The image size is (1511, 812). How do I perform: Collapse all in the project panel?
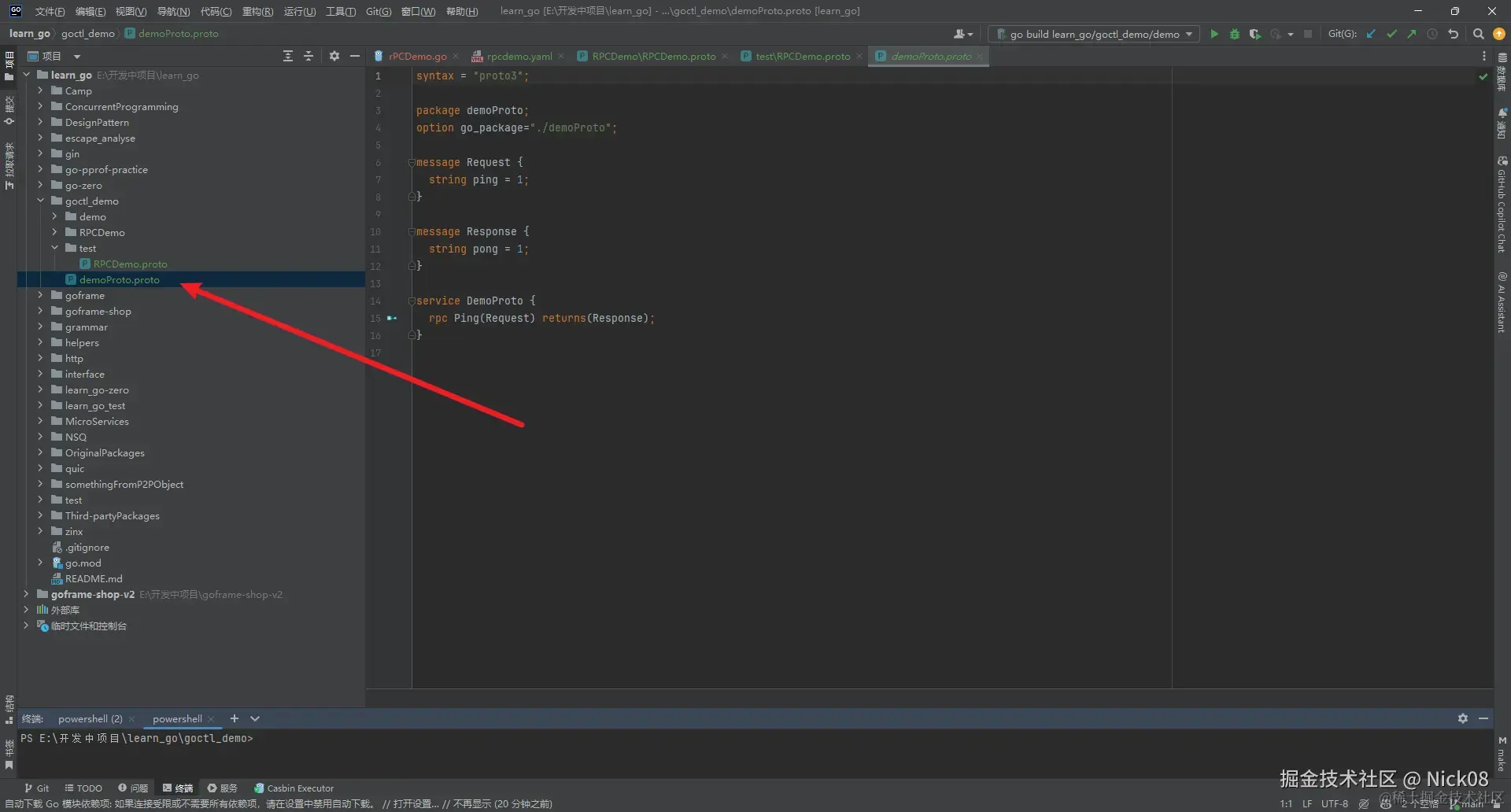click(x=308, y=56)
